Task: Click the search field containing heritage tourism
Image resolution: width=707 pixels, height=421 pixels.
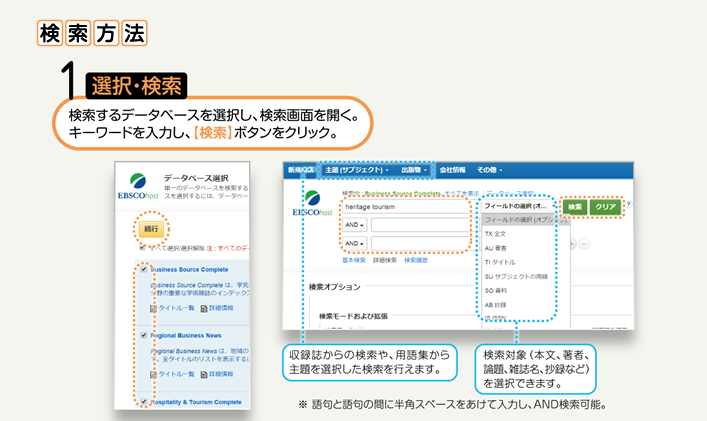Action: (x=406, y=207)
